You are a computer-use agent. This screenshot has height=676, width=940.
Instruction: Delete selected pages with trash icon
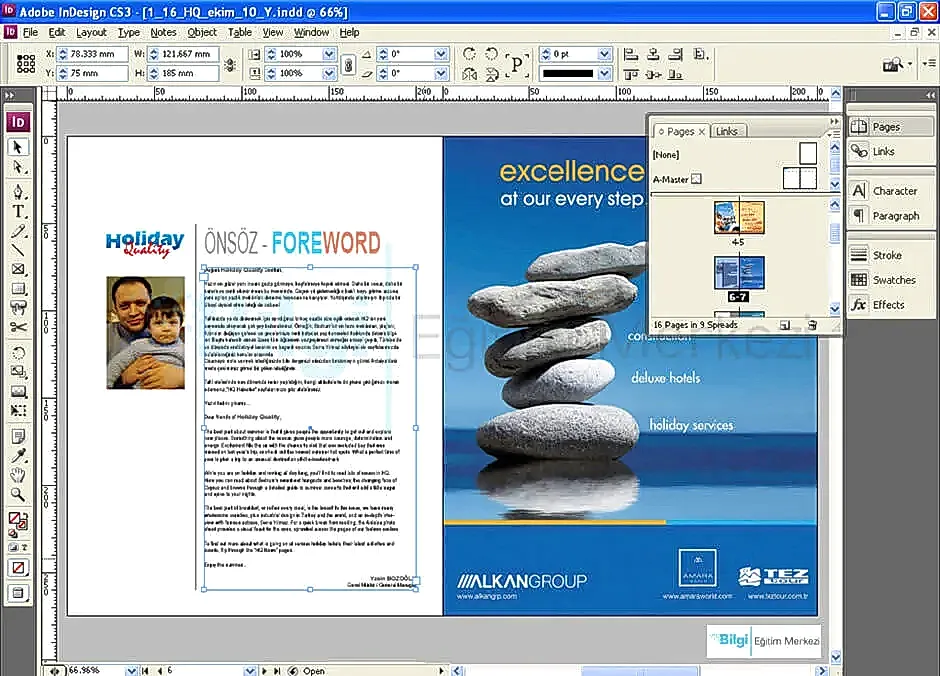tap(812, 325)
